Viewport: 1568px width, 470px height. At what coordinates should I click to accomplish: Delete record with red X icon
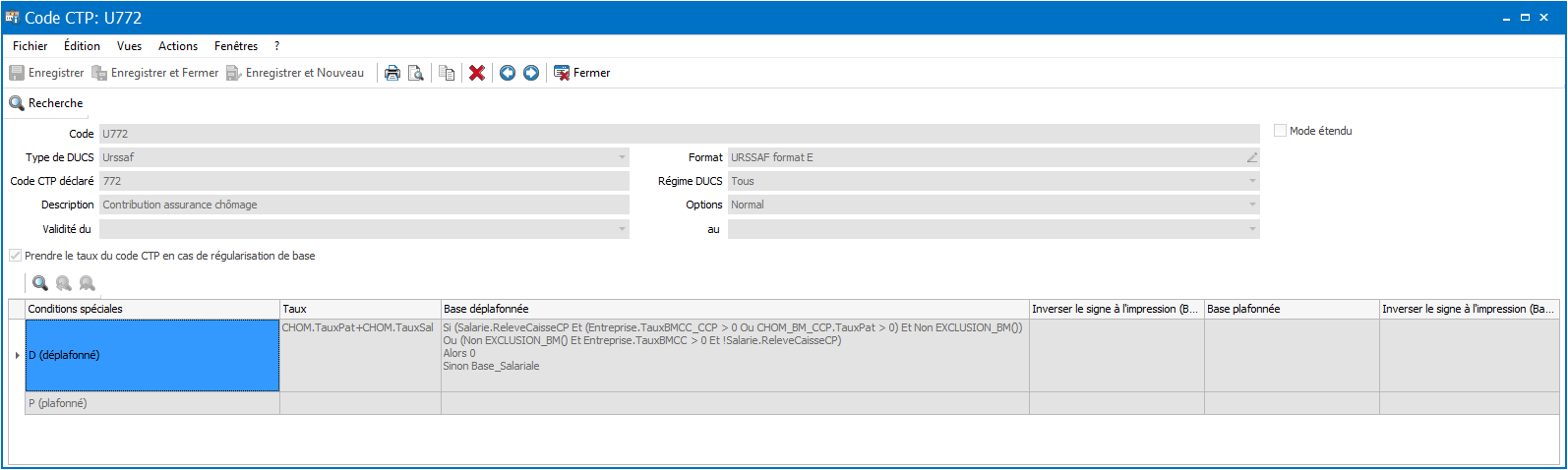coord(477,73)
